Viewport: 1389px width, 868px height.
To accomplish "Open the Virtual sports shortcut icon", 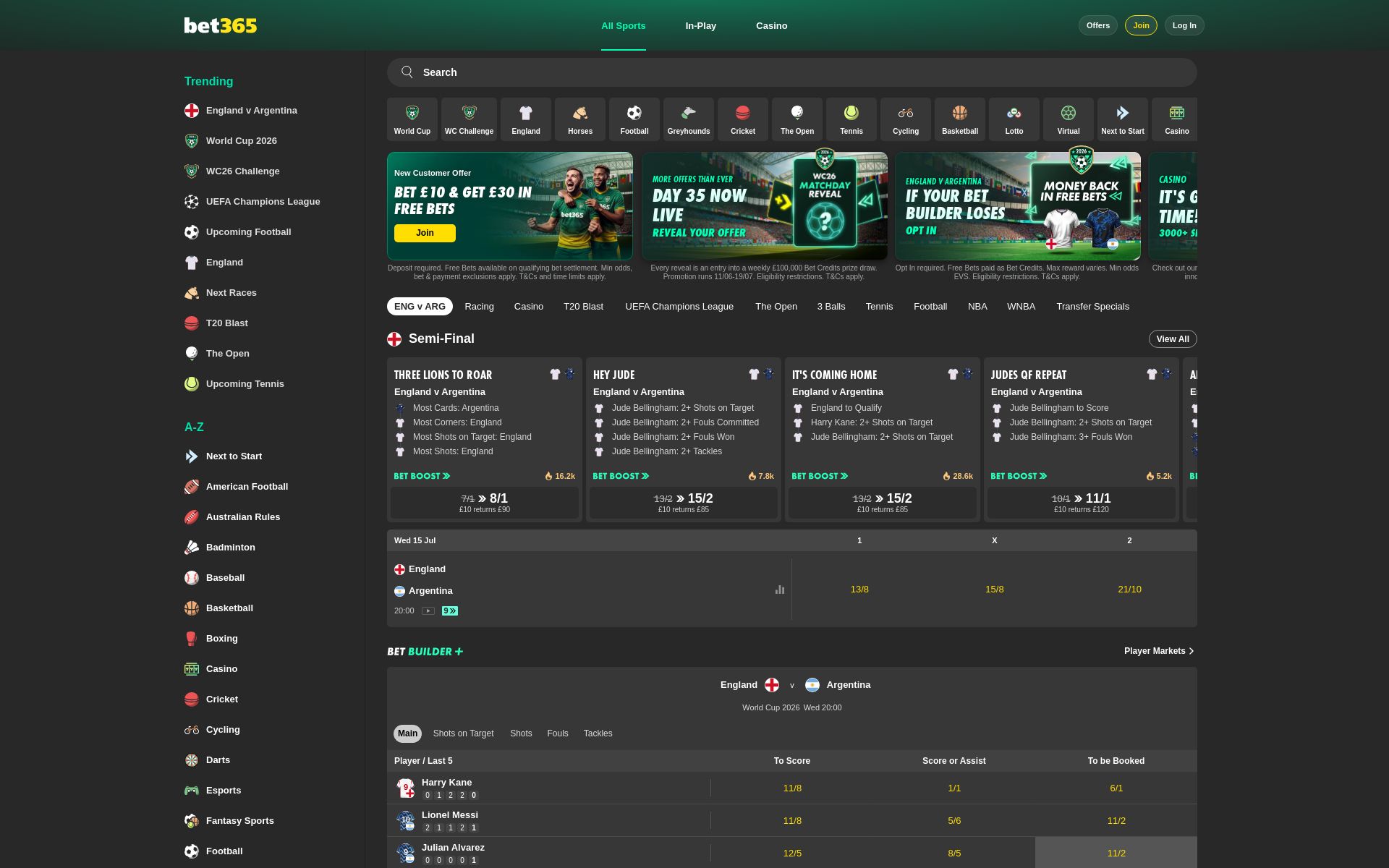I will pyautogui.click(x=1069, y=119).
